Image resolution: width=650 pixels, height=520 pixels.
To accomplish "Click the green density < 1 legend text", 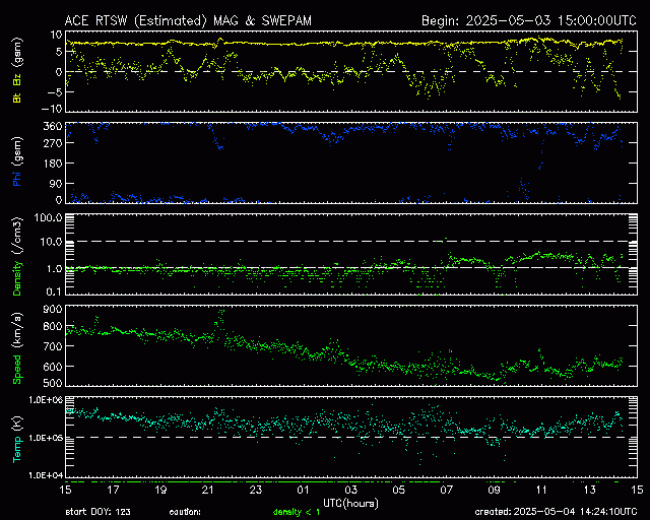I will click(x=296, y=512).
